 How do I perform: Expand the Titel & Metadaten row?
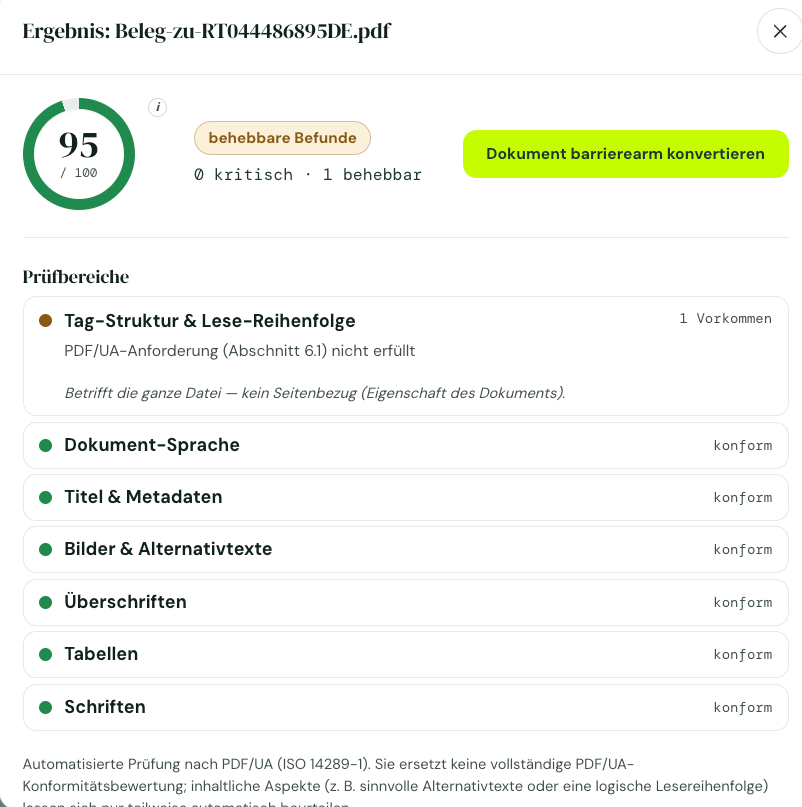coord(406,498)
